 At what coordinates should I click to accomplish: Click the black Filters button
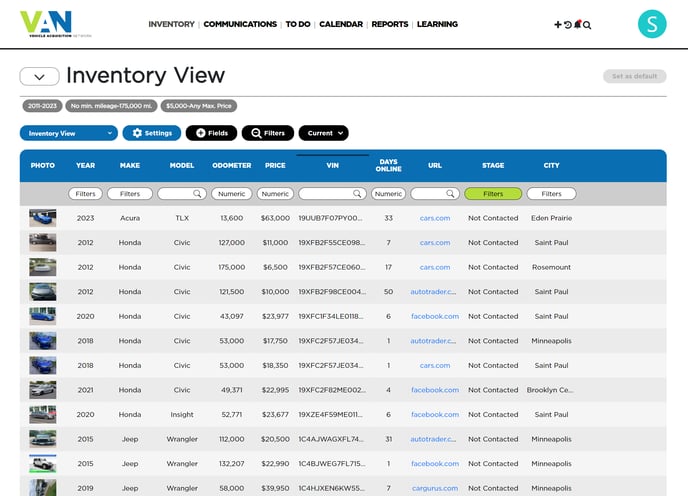267,133
